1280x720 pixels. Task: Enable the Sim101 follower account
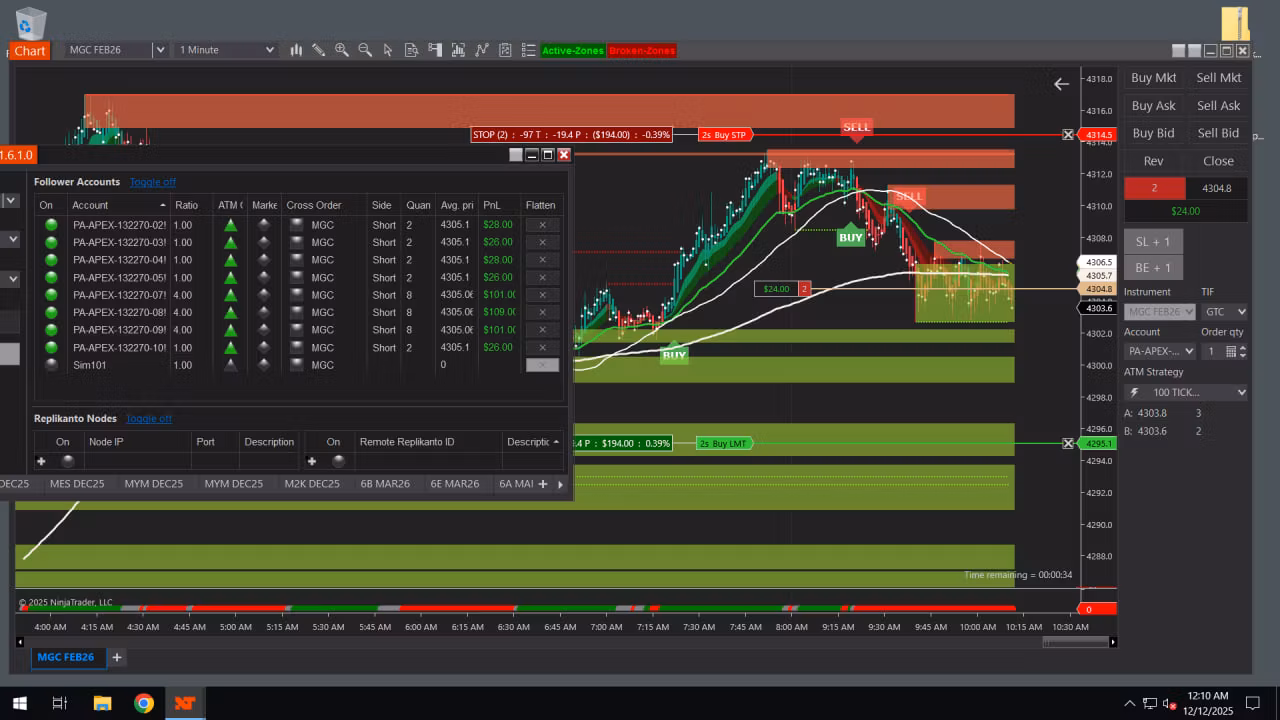tap(51, 365)
